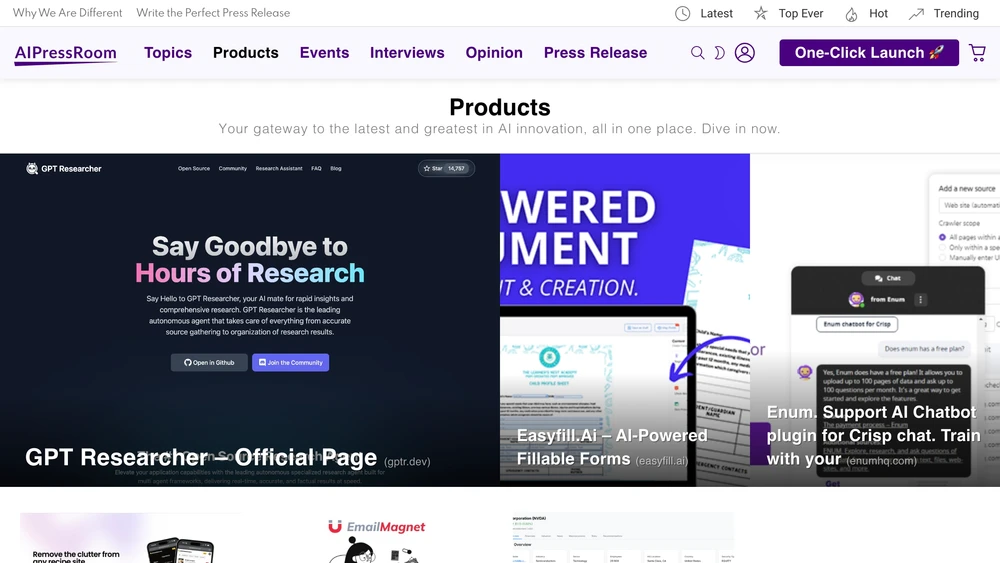Open Write the Perfect Press Release link
The image size is (1000, 563).
pos(213,13)
